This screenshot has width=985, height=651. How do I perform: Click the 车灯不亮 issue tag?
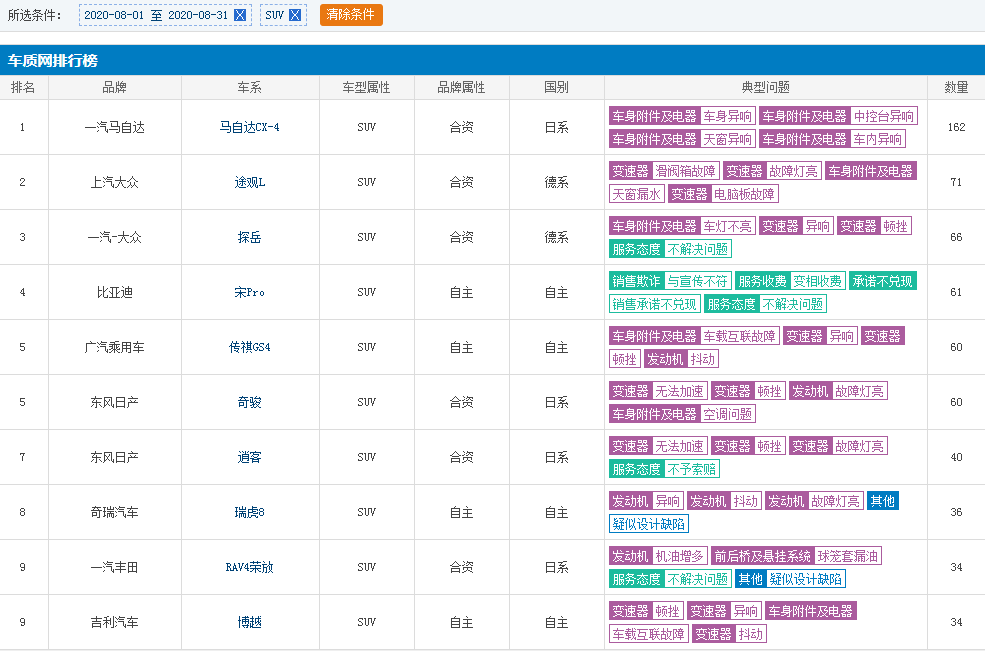(x=727, y=226)
